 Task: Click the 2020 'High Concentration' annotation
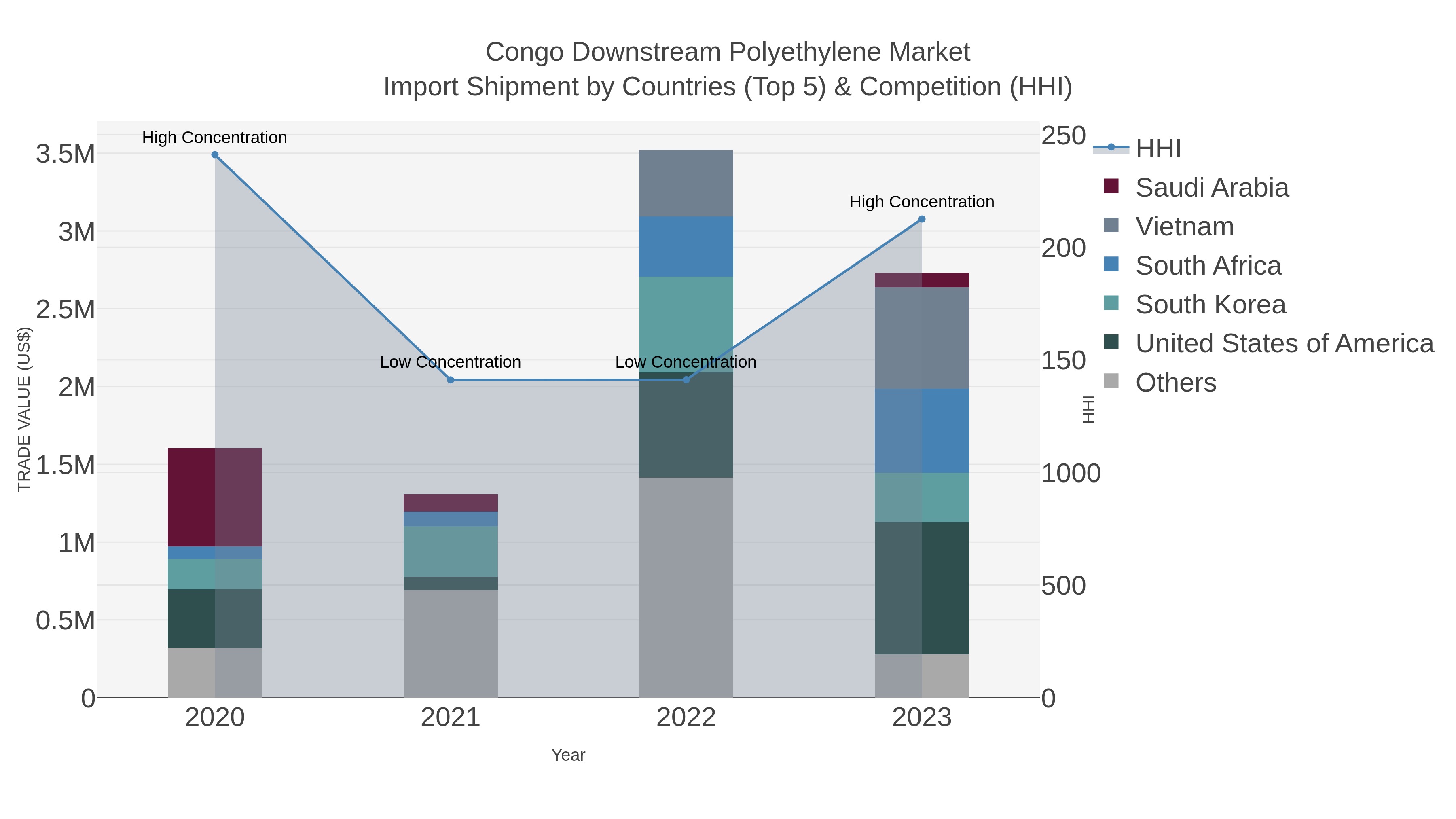pyautogui.click(x=214, y=138)
